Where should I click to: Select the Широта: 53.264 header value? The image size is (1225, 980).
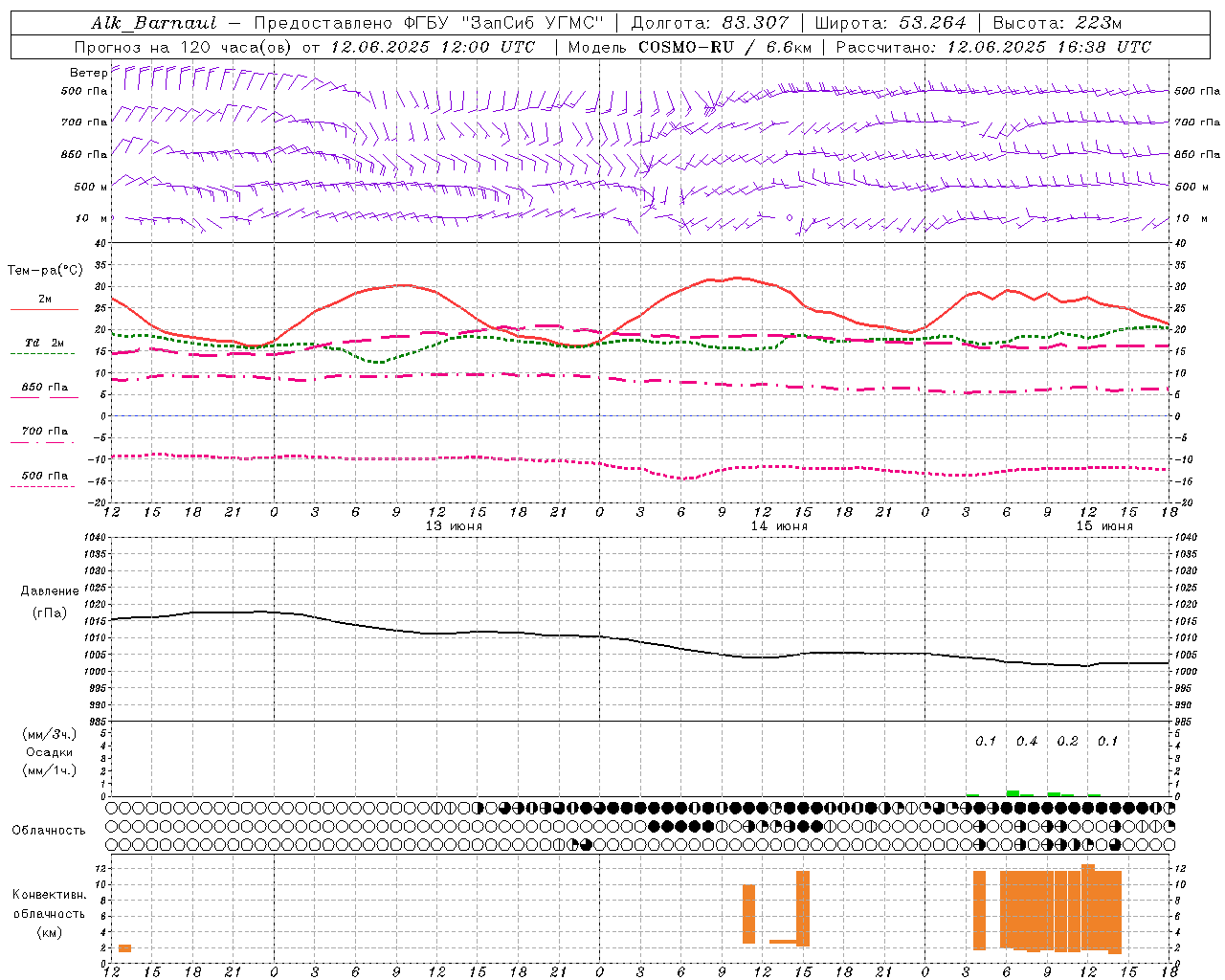[x=890, y=23]
